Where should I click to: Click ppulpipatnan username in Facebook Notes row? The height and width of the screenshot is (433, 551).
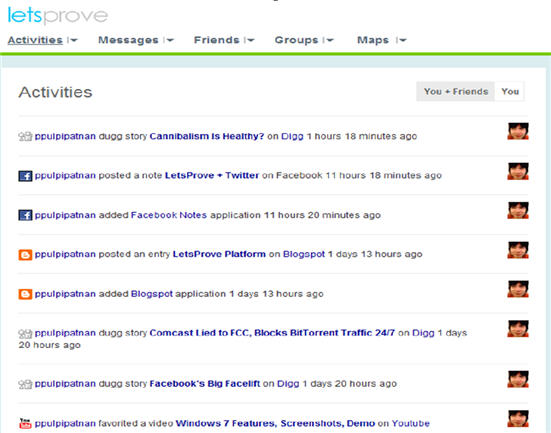65,215
